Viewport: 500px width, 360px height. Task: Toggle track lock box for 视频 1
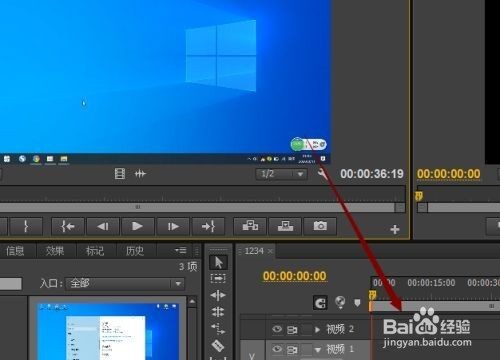[307, 349]
